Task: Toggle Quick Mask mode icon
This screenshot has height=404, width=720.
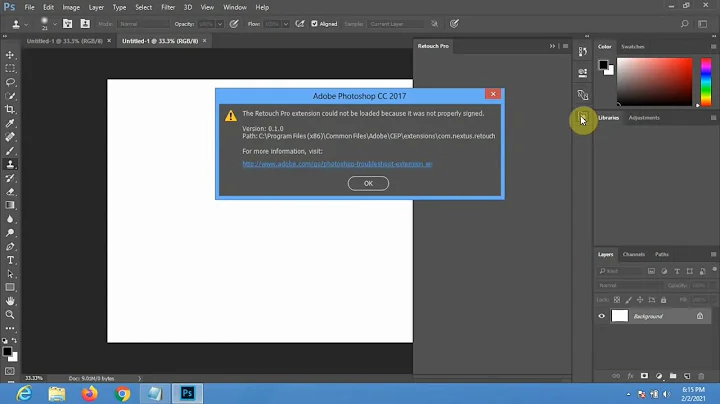Action: [x=10, y=371]
